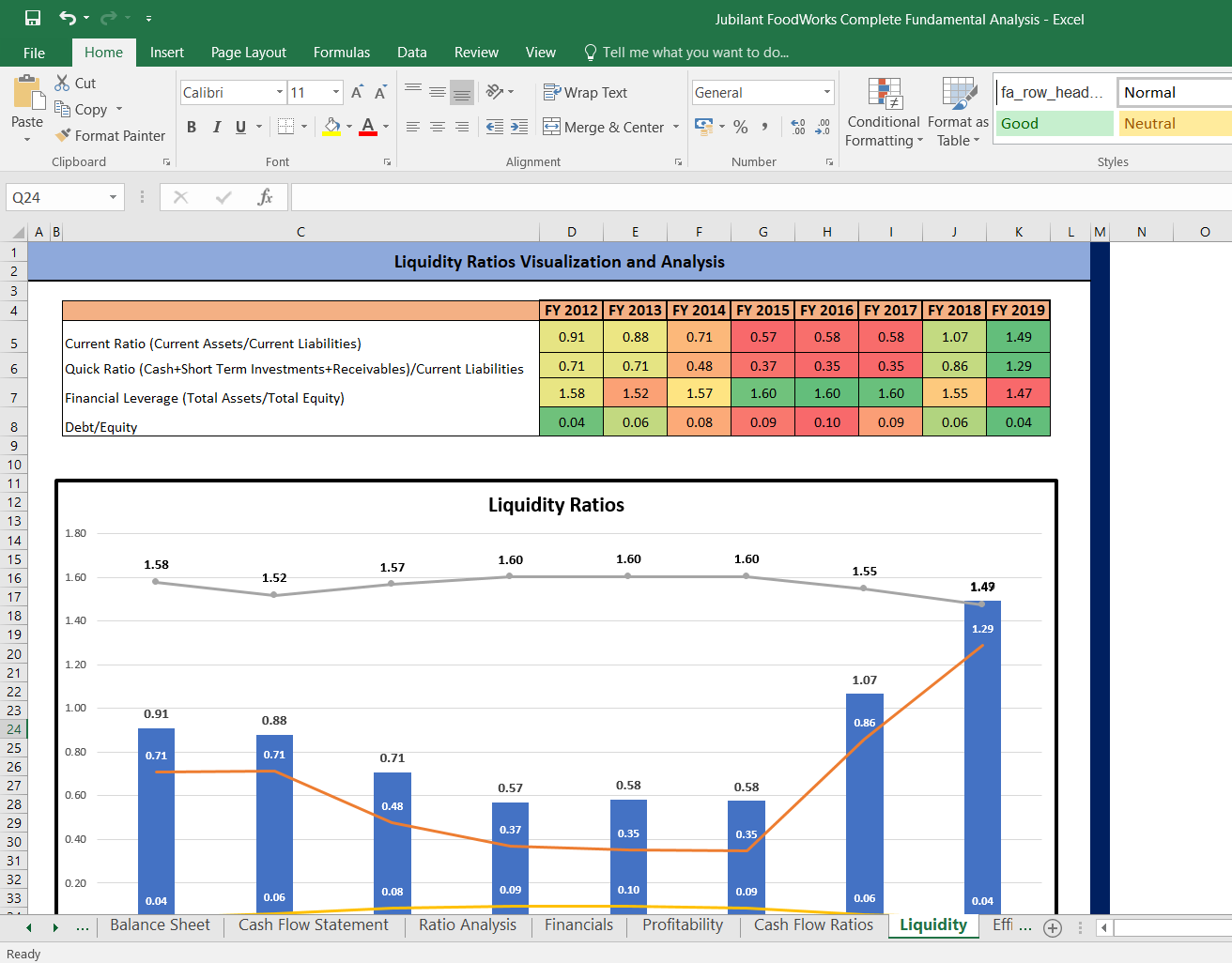Apply Normal cell style
This screenshot has height=963, width=1232.
click(1174, 92)
